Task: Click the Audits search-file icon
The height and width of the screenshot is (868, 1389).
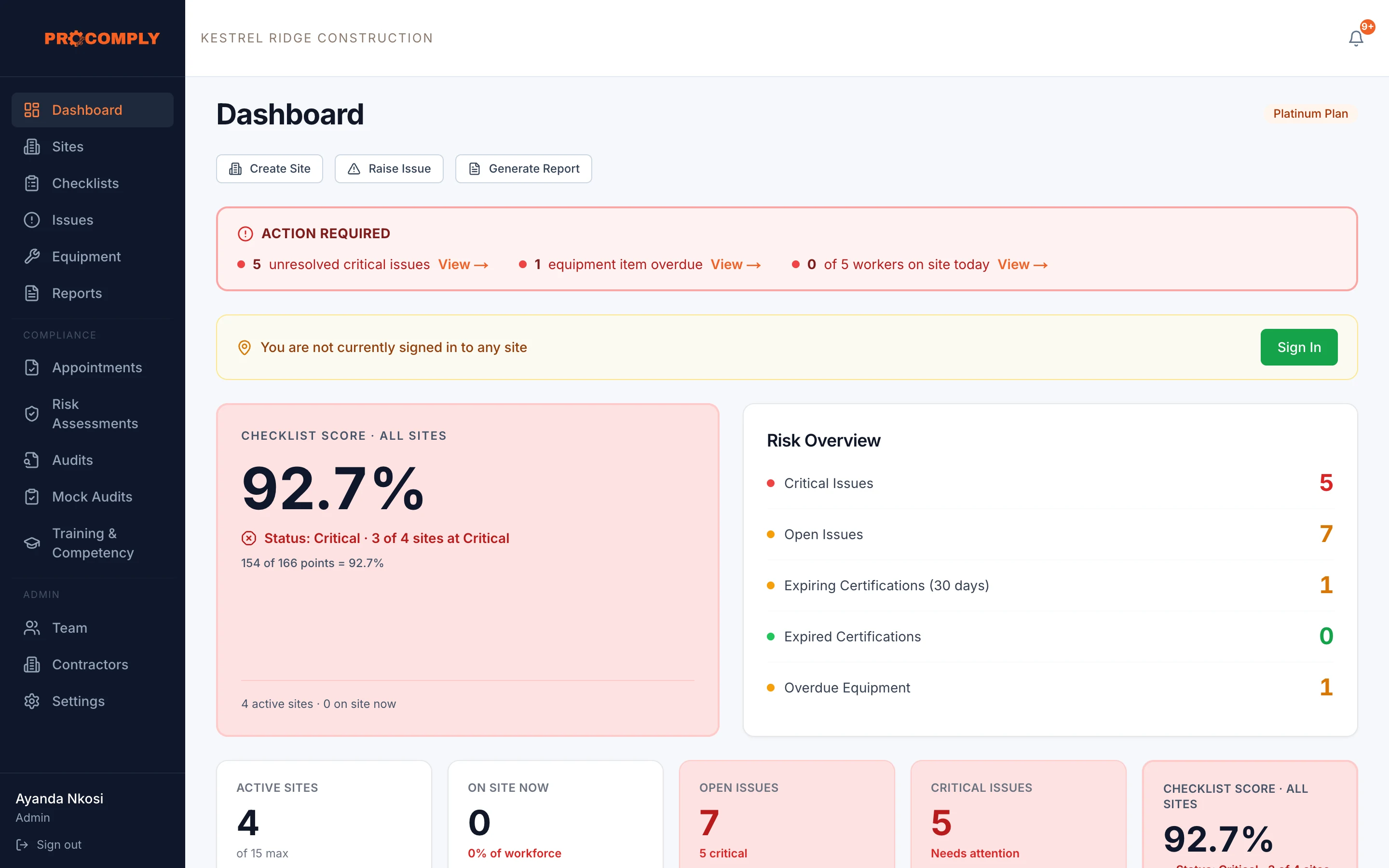Action: pos(31,460)
